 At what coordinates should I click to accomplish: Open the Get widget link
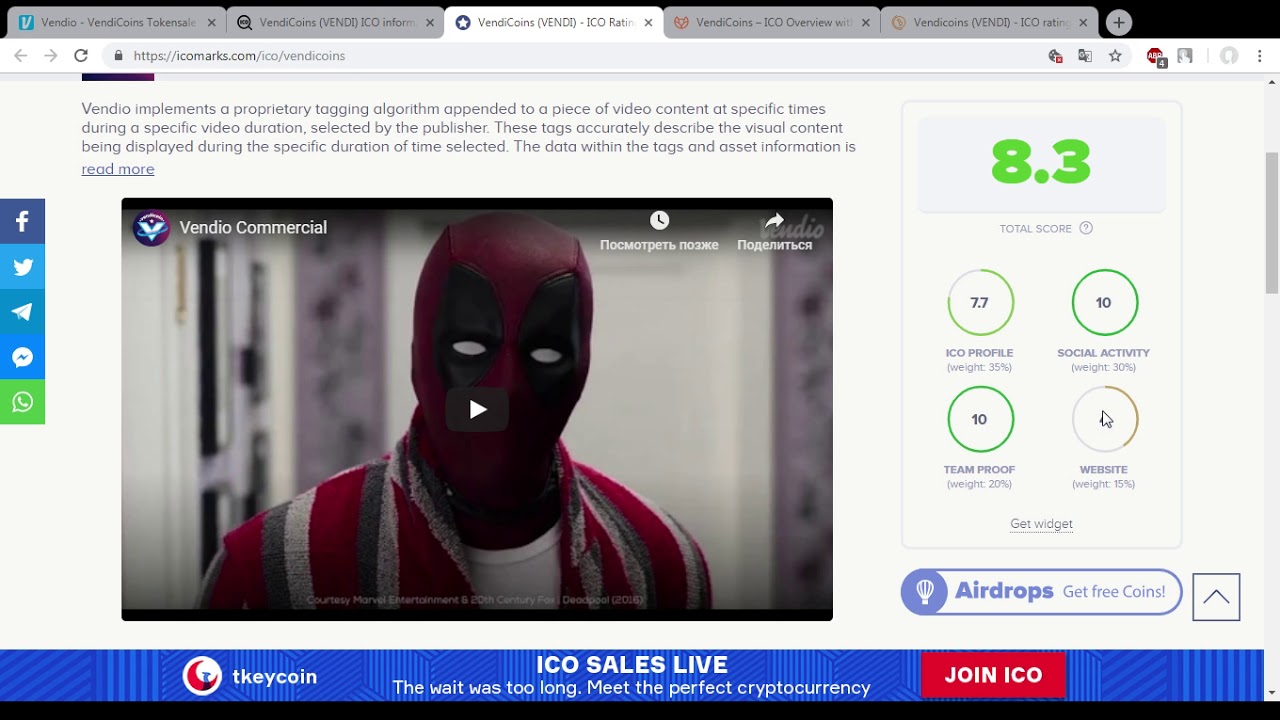pyautogui.click(x=1041, y=524)
